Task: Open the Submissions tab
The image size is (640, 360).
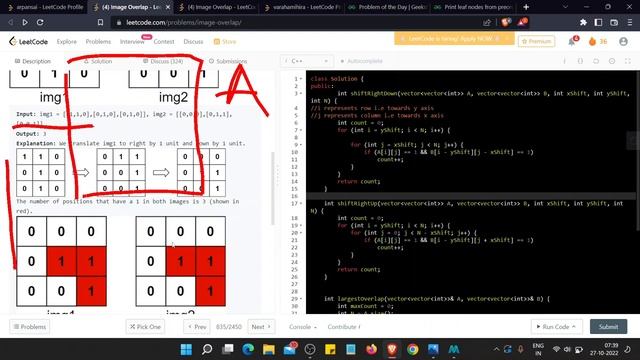Action: pos(228,61)
